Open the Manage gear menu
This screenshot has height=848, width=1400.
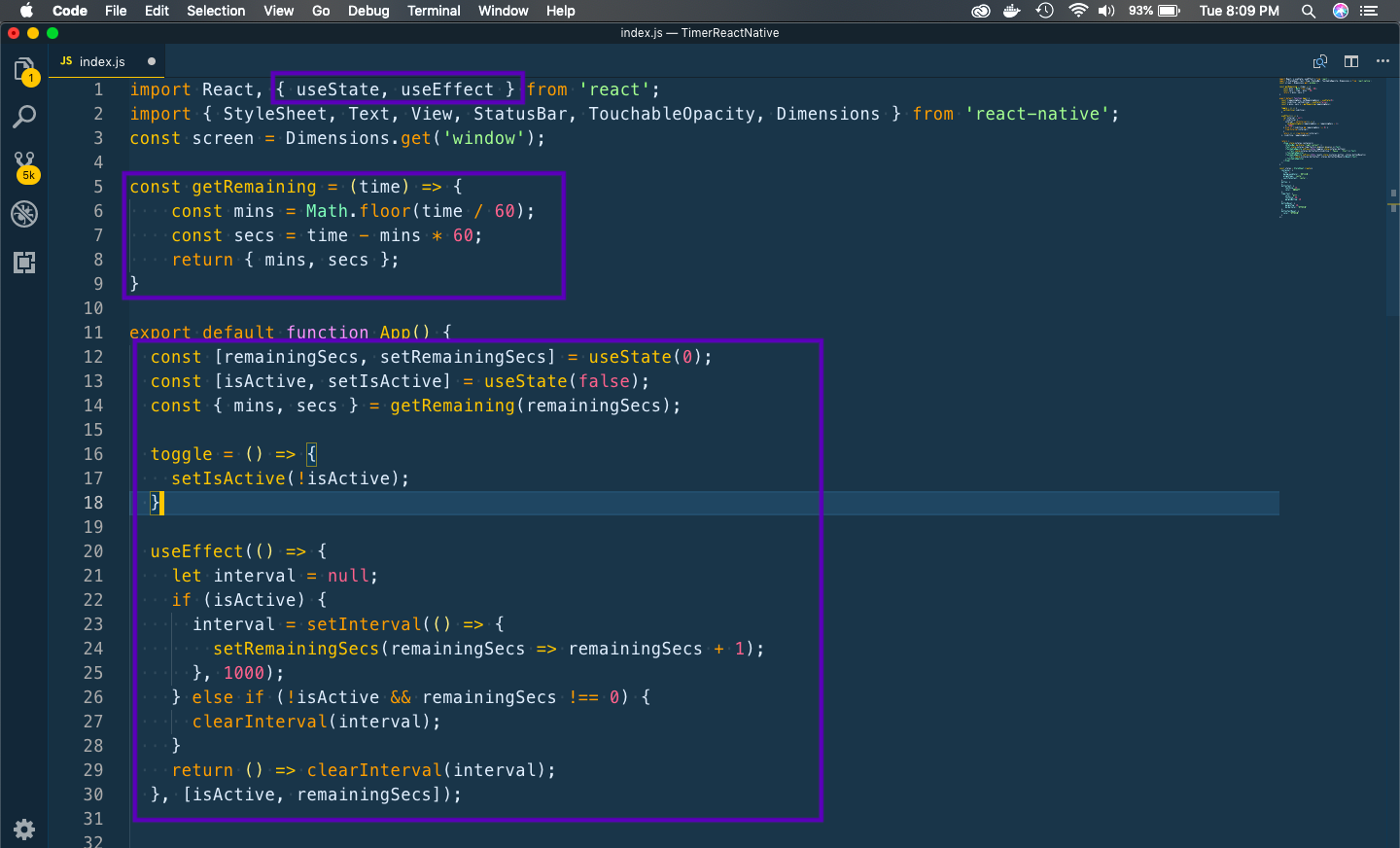pos(24,829)
